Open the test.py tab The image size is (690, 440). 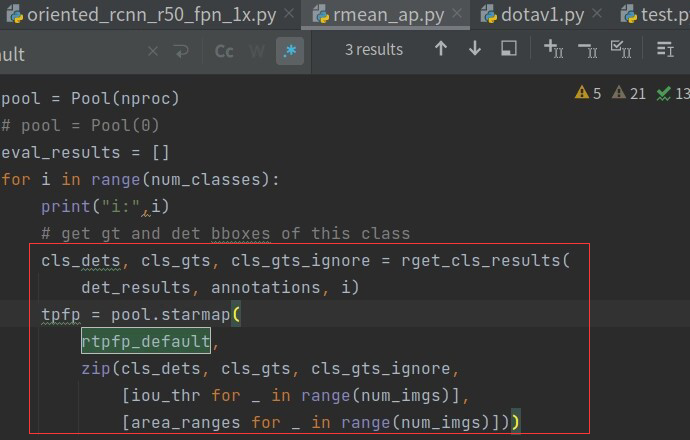tap(654, 15)
